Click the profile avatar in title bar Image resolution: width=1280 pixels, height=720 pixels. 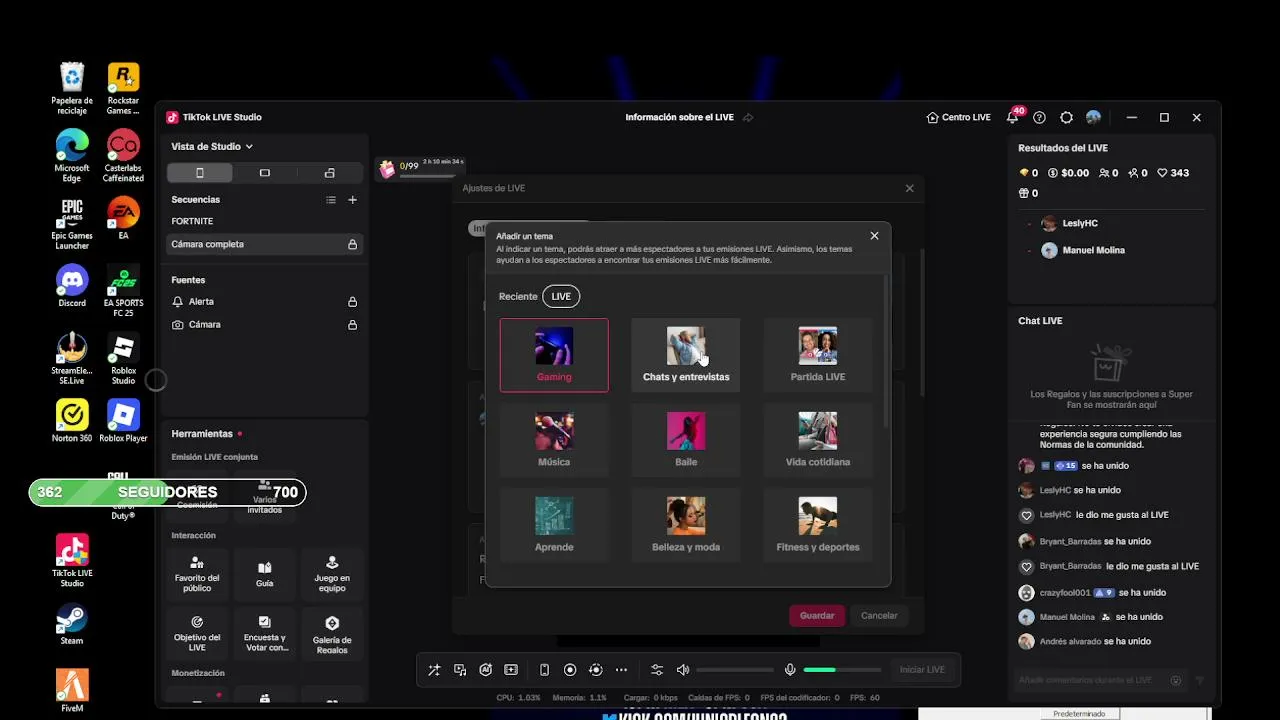(1093, 117)
